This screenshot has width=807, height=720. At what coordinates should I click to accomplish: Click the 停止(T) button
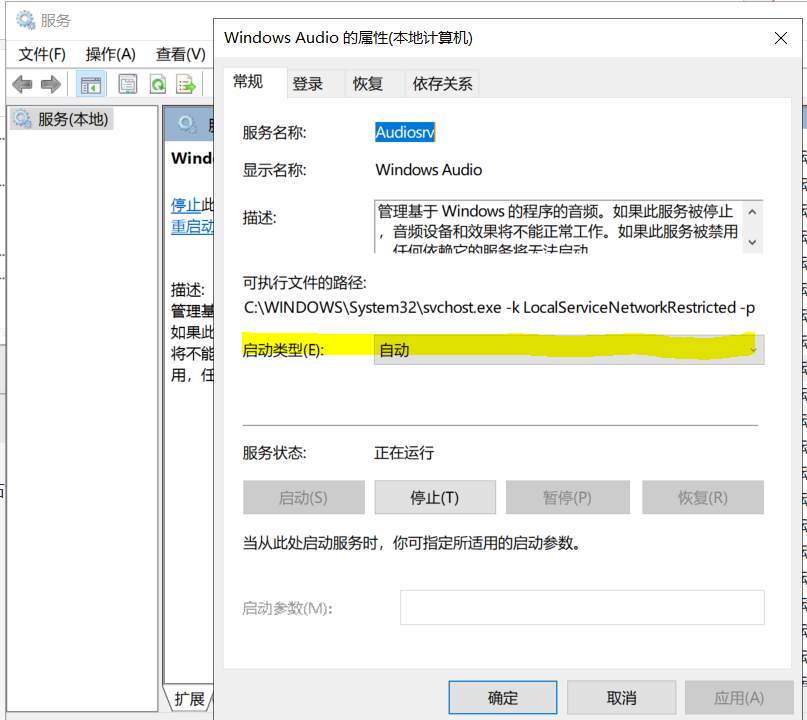coord(435,497)
